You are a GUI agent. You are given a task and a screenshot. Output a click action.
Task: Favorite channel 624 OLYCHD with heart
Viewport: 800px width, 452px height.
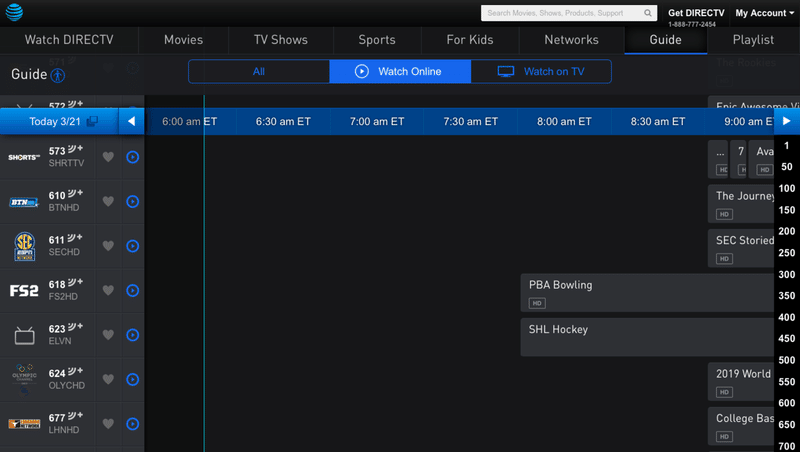coord(108,380)
